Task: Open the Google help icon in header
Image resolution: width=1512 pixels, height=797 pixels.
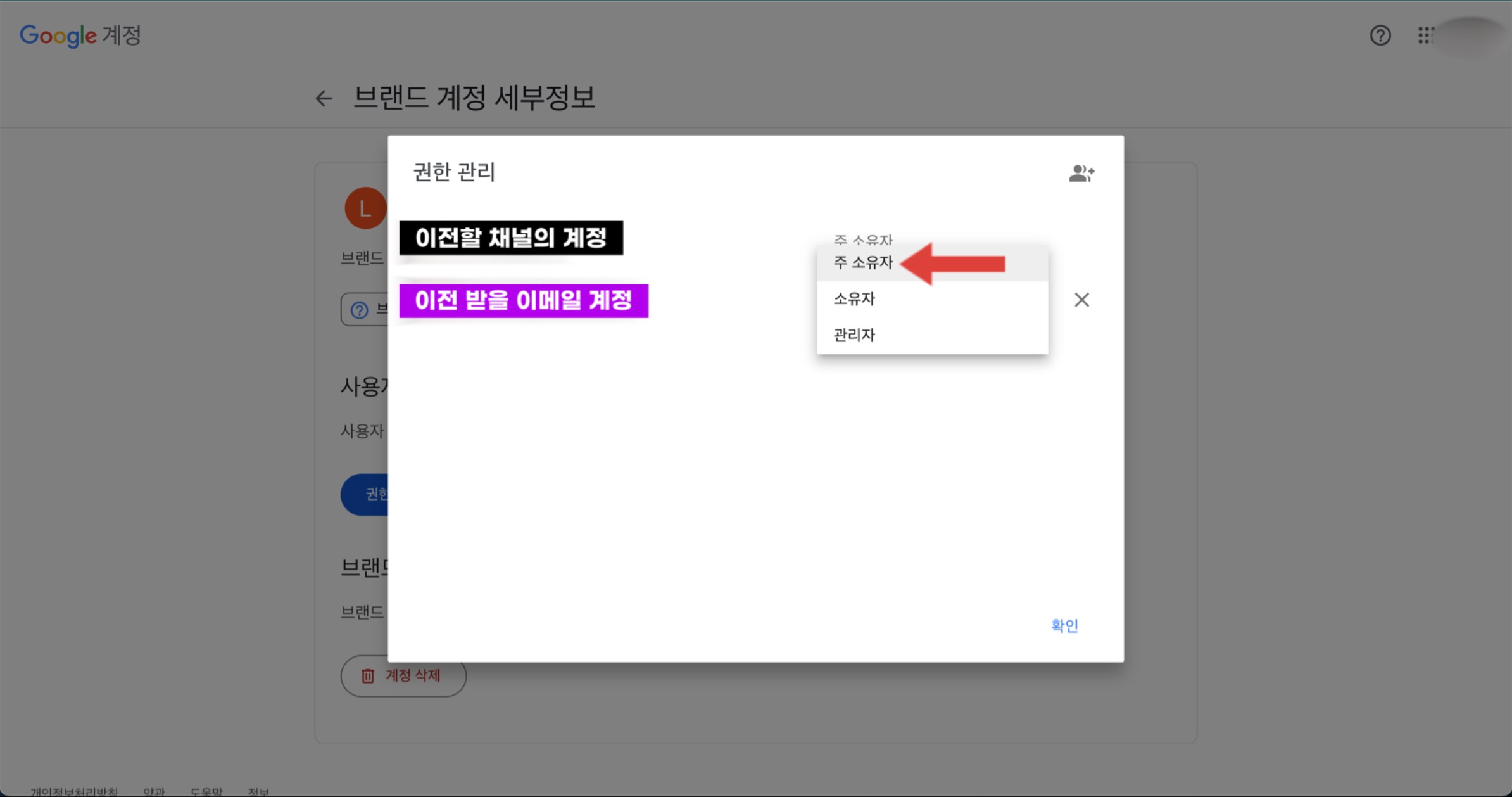Action: 1380,35
